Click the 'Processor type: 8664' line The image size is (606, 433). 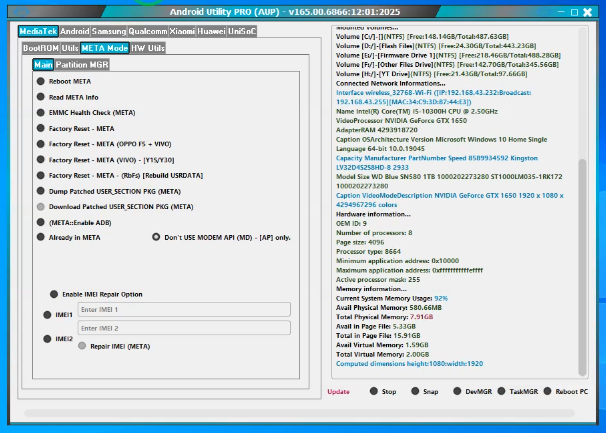pos(368,251)
